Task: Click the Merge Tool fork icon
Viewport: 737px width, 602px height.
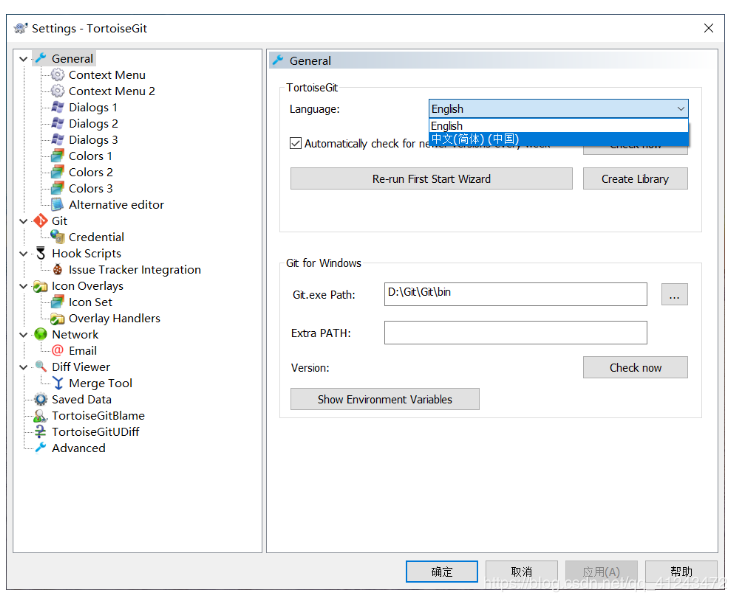Action: click(x=57, y=383)
